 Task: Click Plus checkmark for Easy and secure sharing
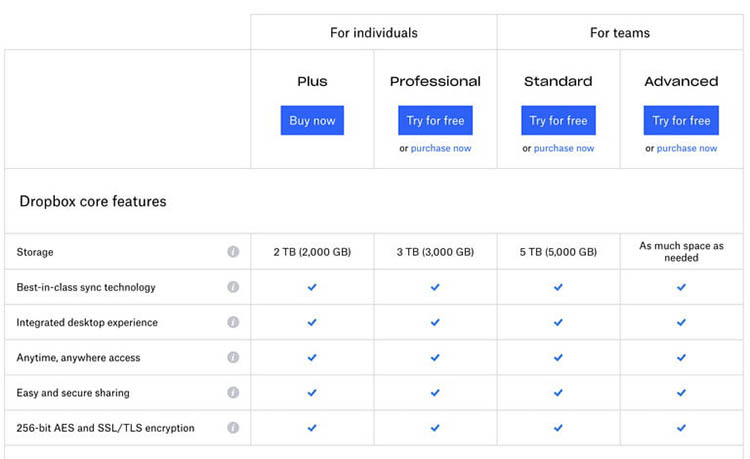[x=312, y=393]
